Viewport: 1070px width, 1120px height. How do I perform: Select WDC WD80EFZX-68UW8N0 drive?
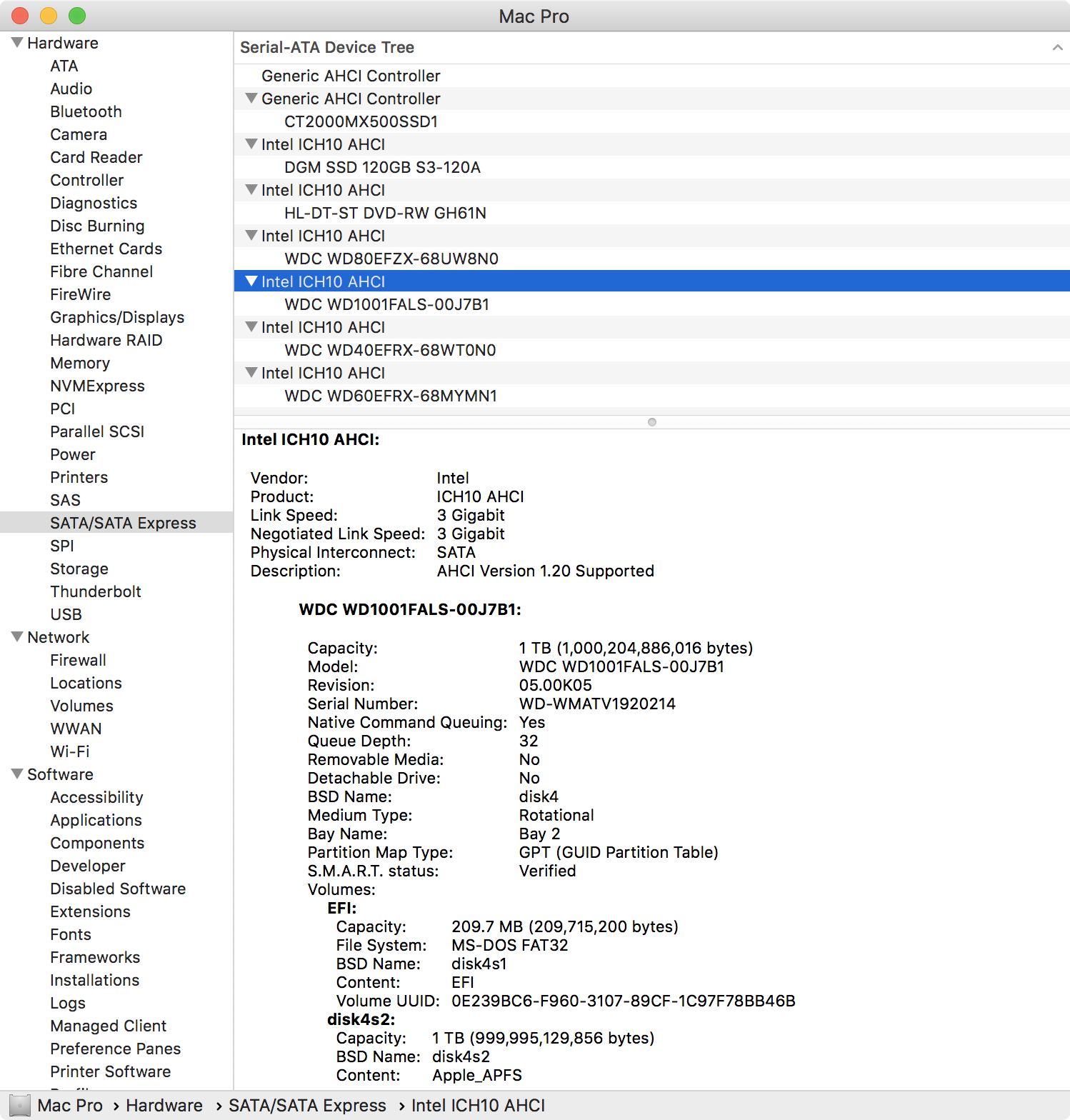click(x=652, y=259)
